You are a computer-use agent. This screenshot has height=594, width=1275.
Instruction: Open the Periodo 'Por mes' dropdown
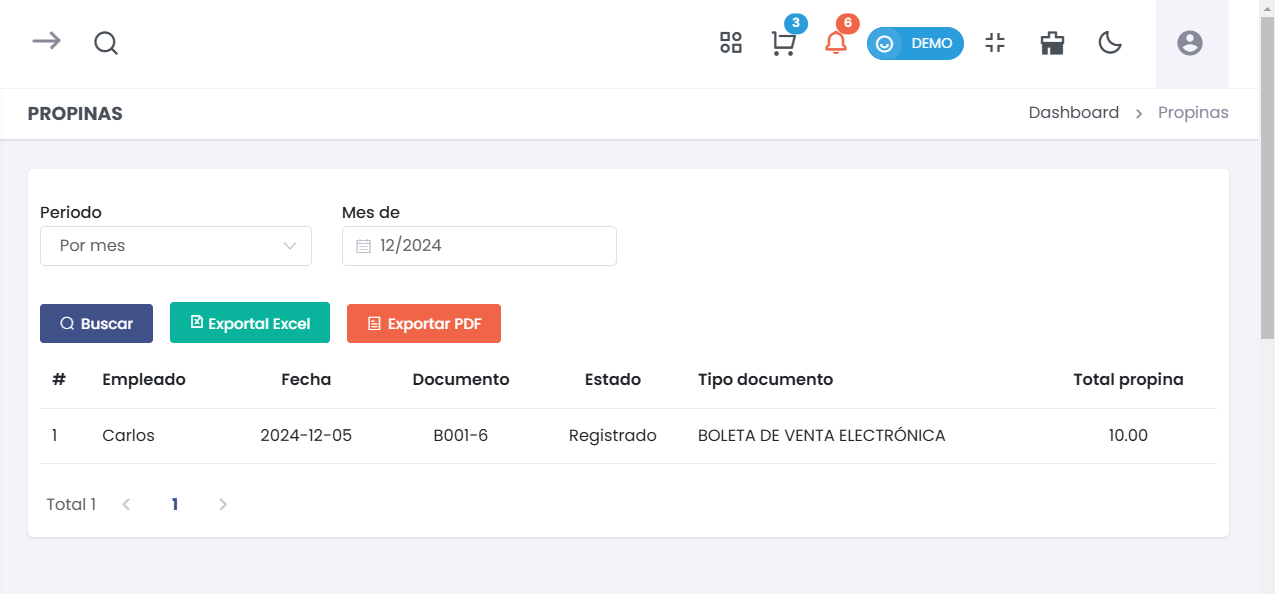point(176,246)
